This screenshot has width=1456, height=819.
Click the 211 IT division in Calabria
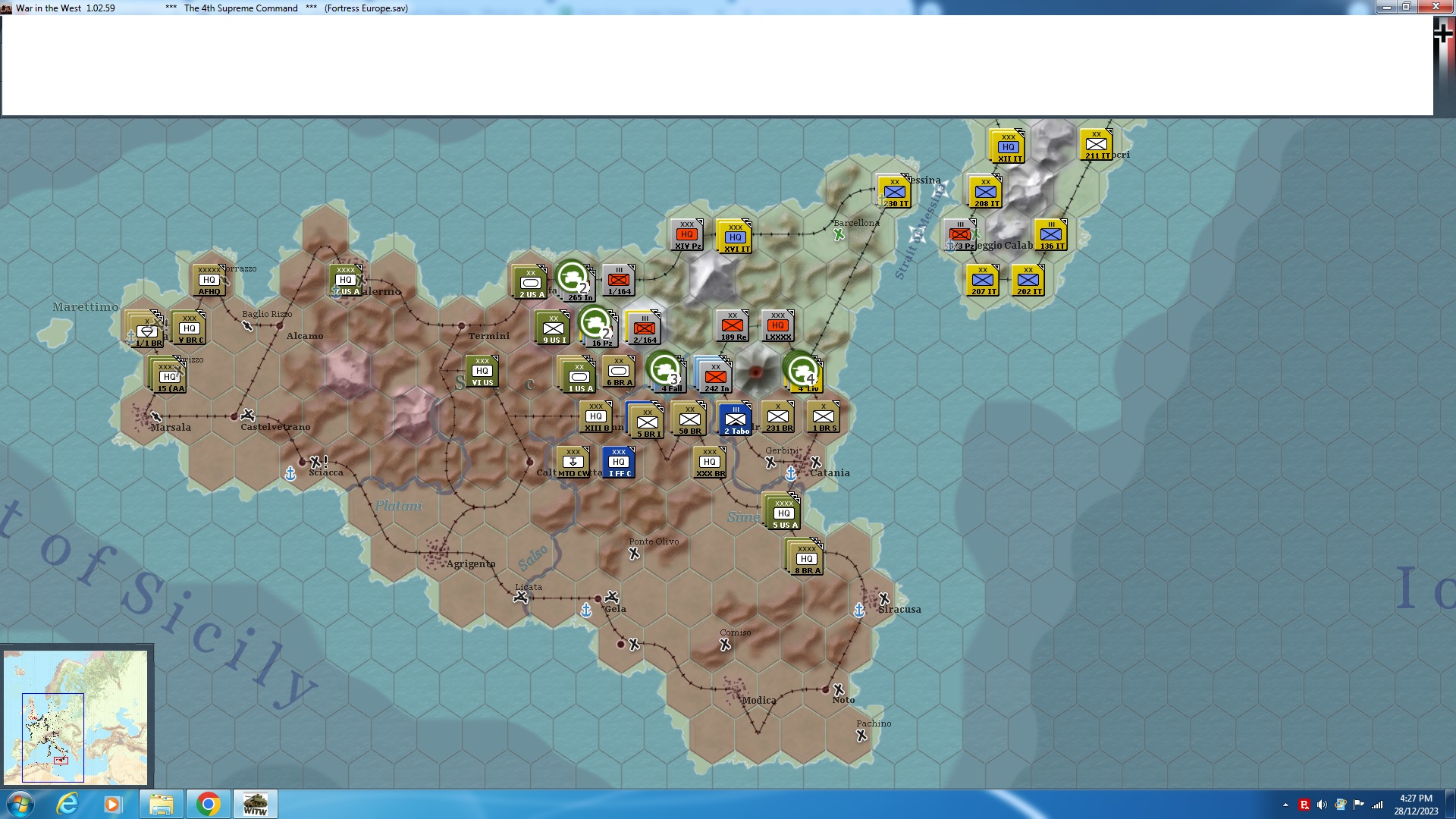point(1096,144)
